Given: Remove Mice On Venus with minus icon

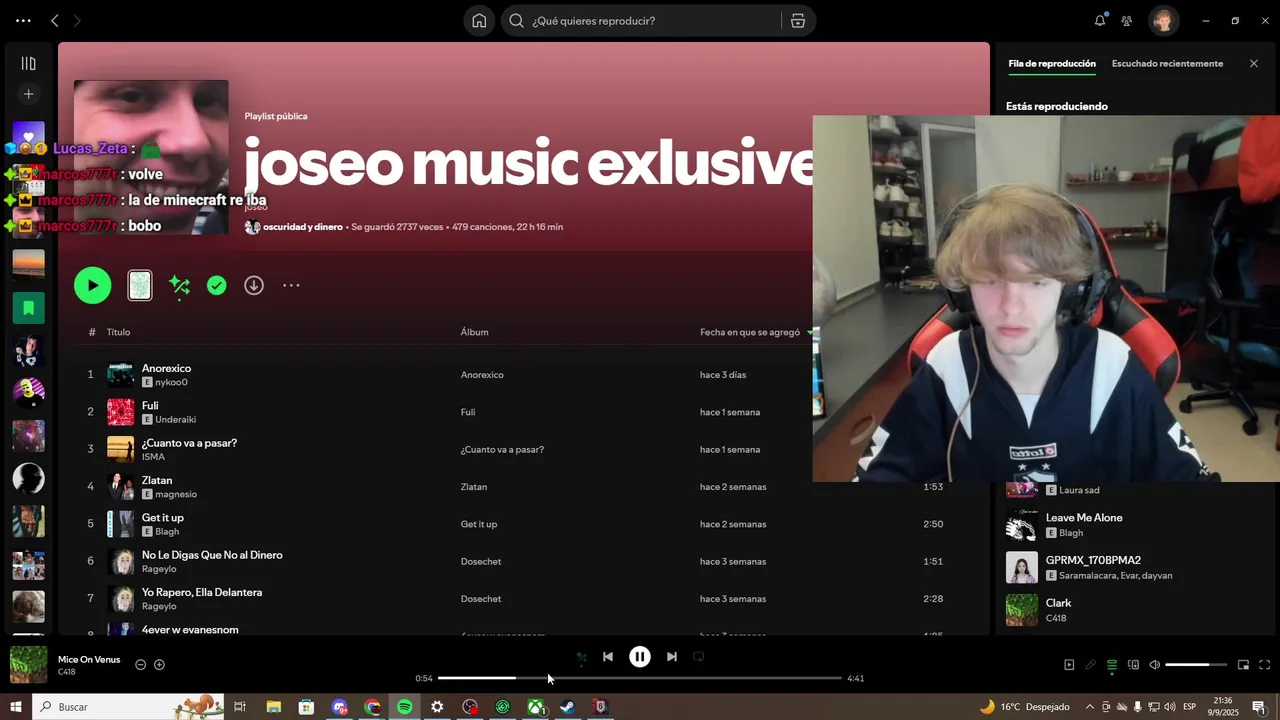Looking at the screenshot, I should pos(140,665).
